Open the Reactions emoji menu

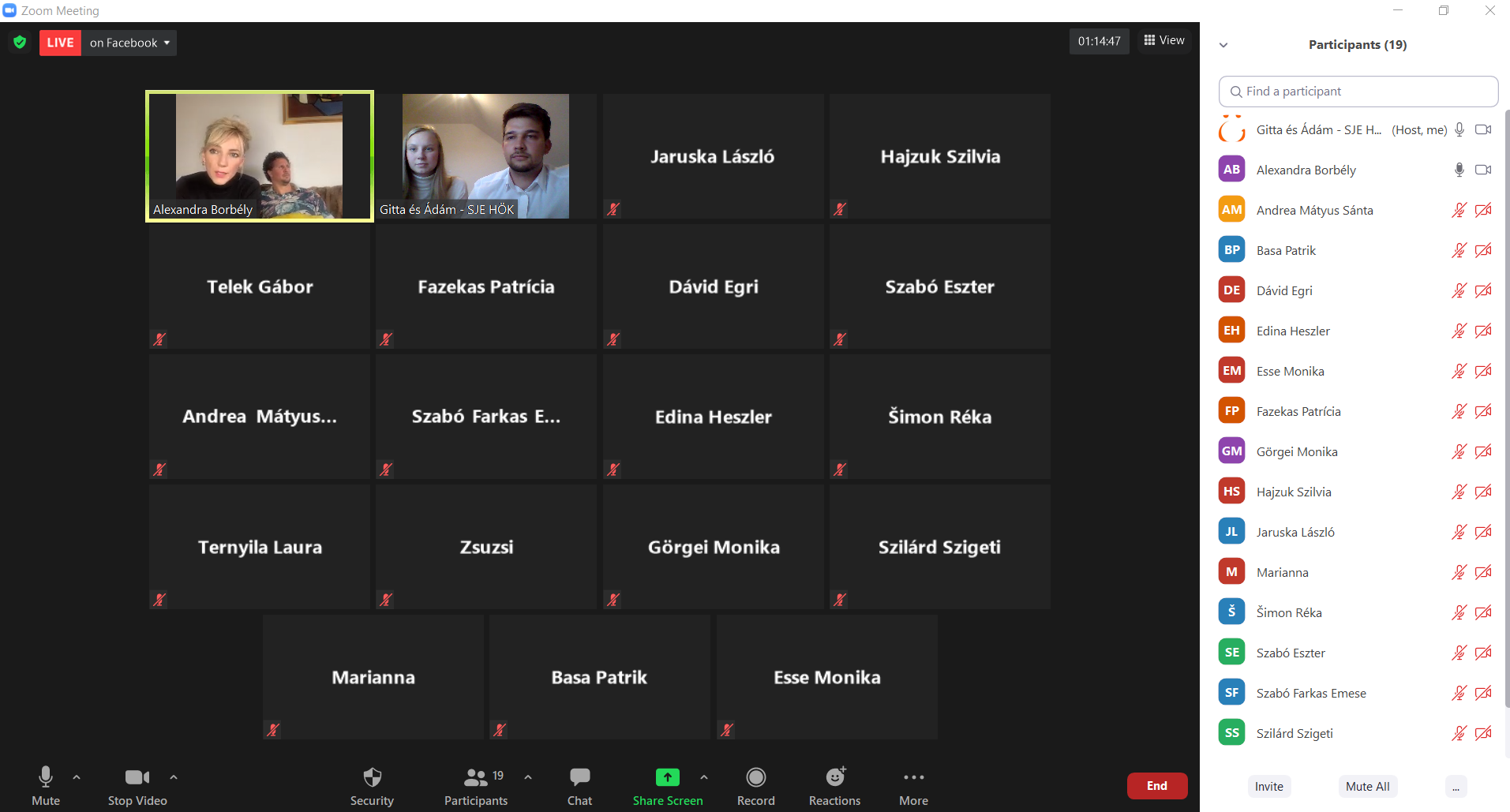point(834,786)
